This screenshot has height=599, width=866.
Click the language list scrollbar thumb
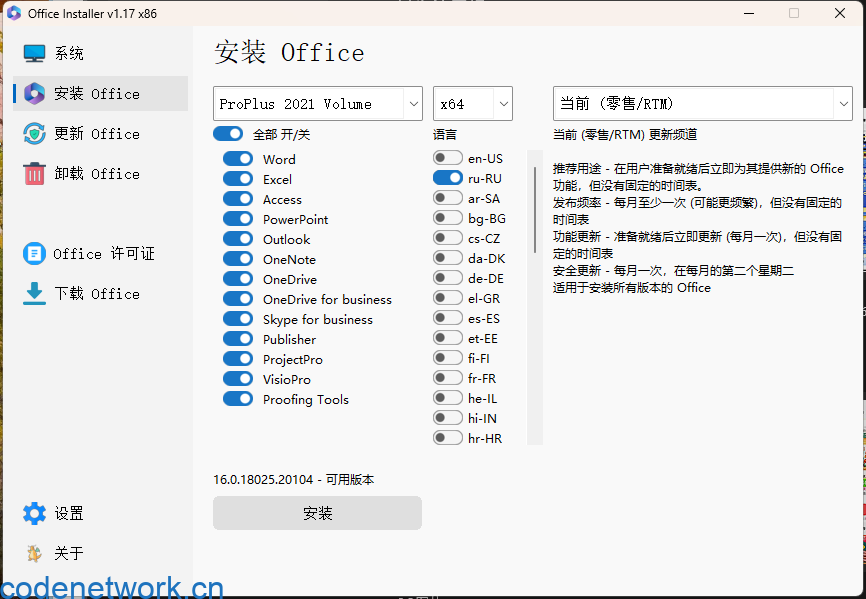click(x=535, y=210)
